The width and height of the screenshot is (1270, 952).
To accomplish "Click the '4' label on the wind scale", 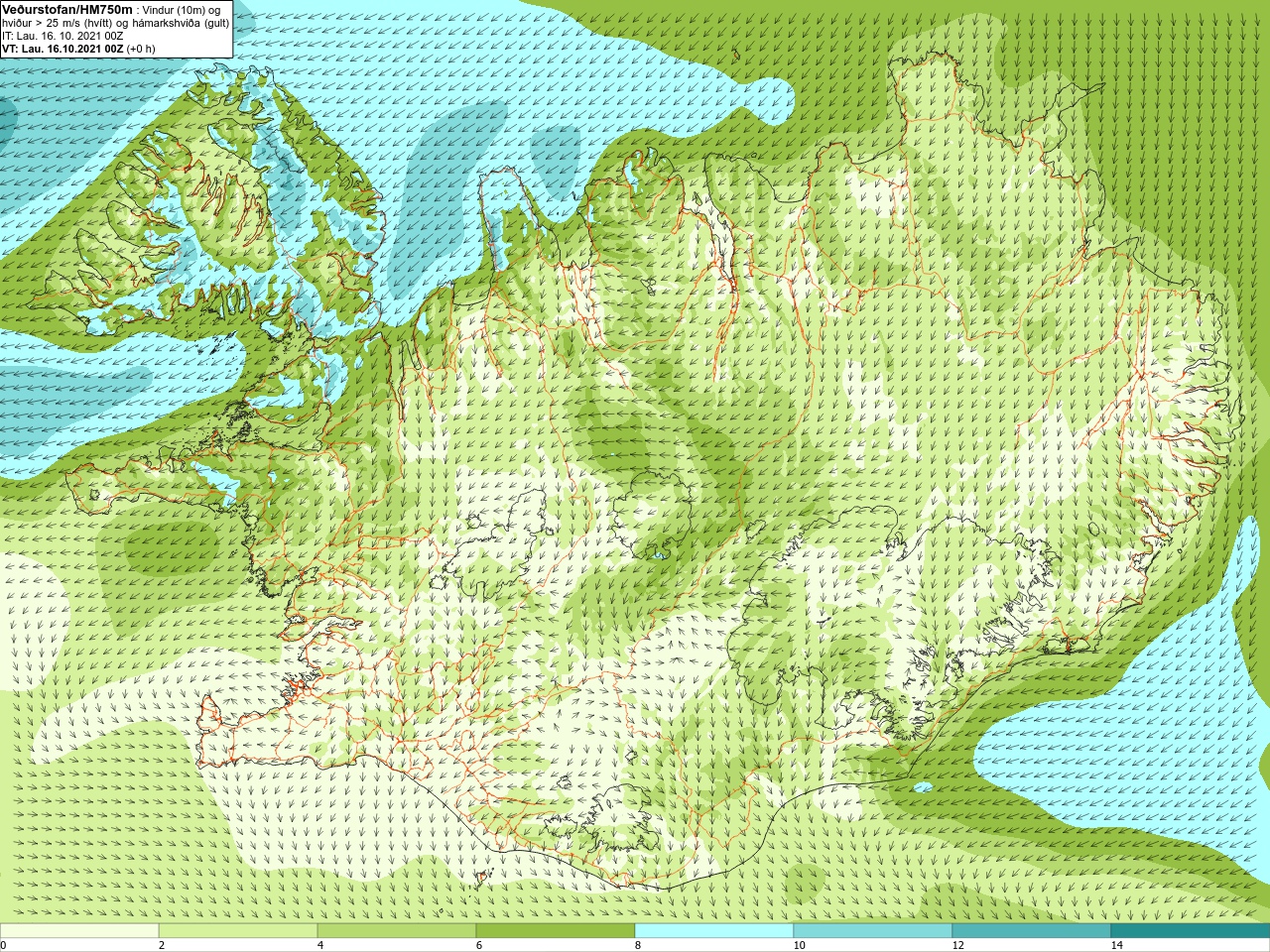I will pyautogui.click(x=319, y=945).
